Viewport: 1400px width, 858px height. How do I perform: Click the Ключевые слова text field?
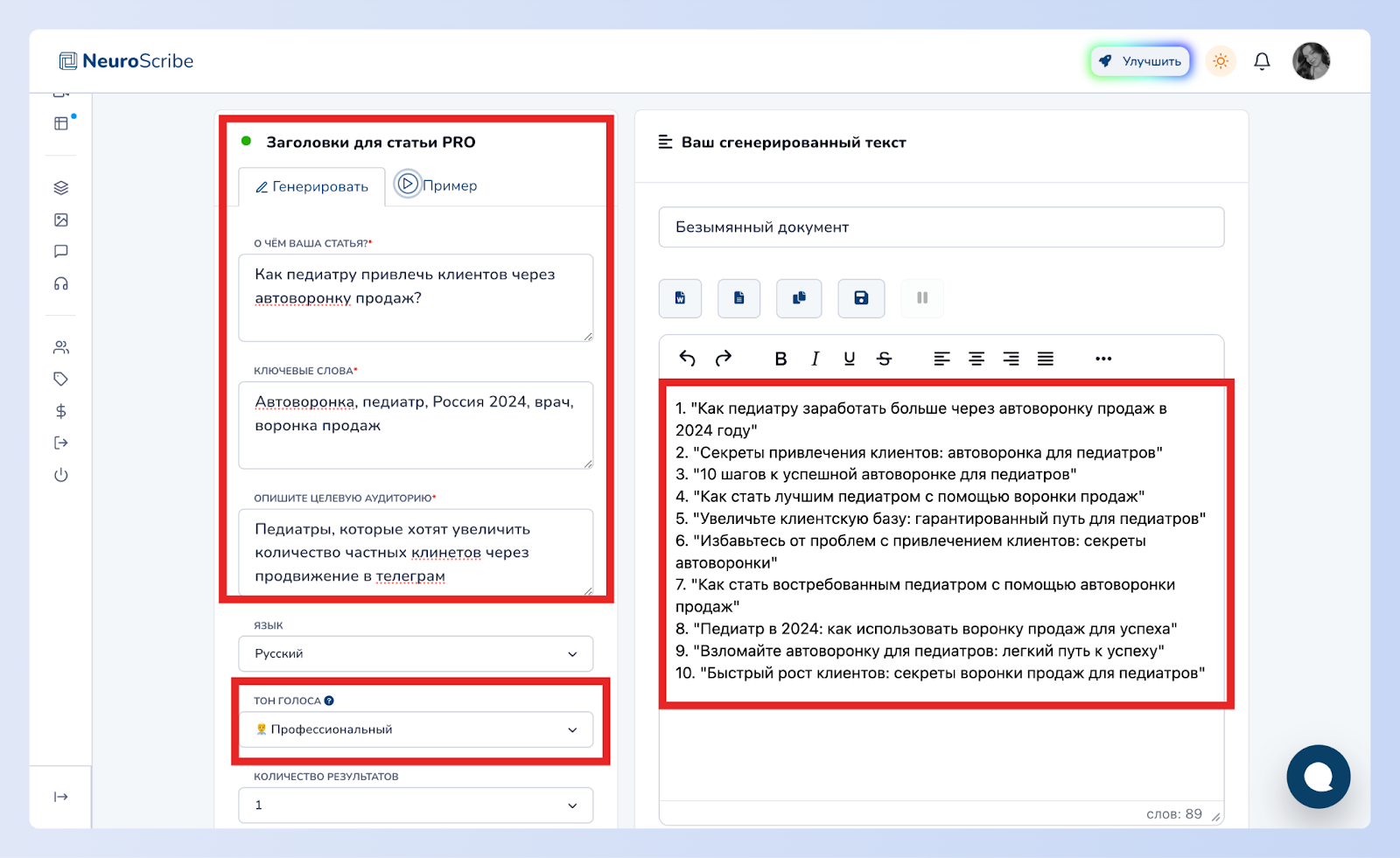[x=416, y=425]
